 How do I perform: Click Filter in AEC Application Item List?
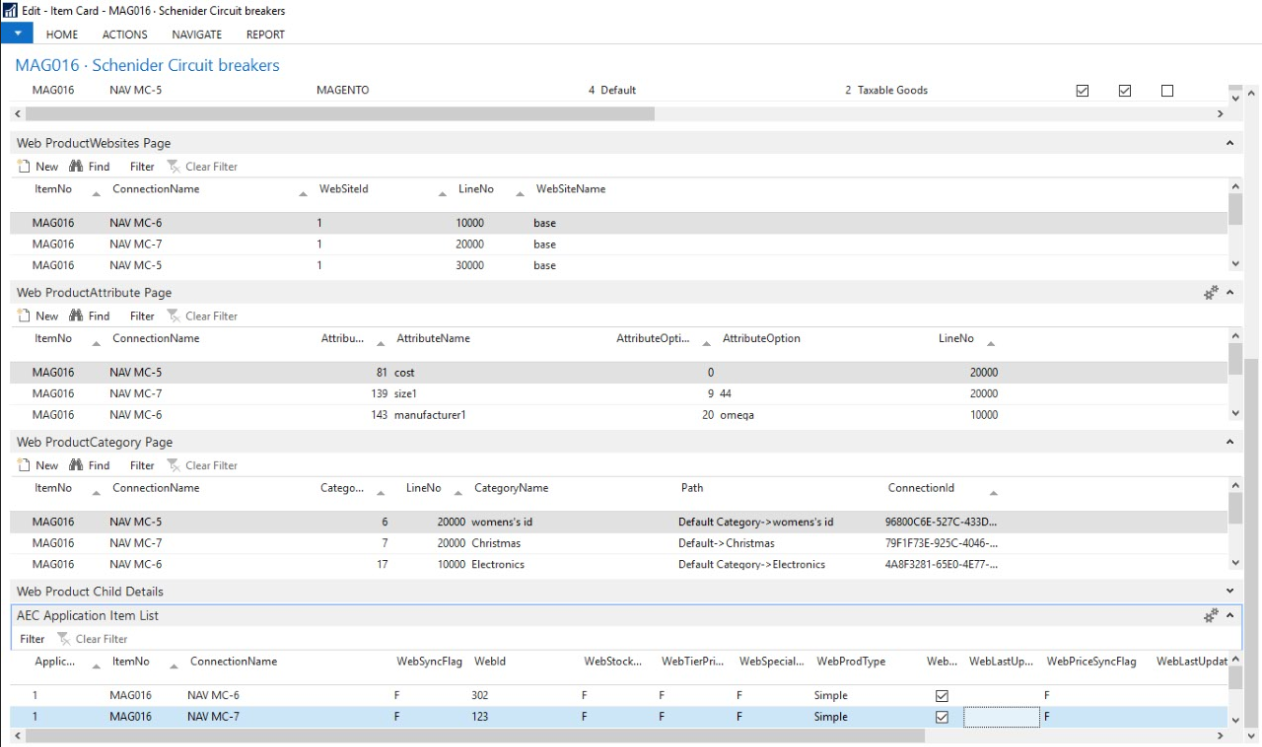point(32,639)
